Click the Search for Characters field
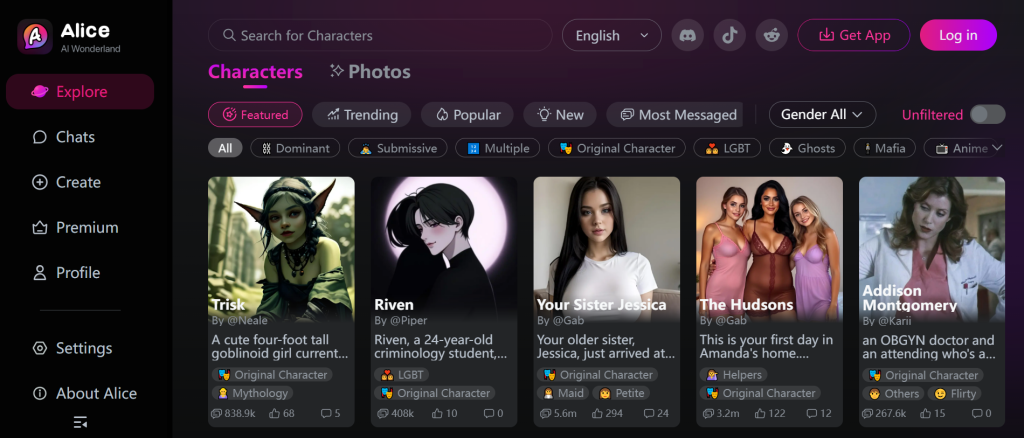Screen dimensions: 1024x438 click(380, 35)
